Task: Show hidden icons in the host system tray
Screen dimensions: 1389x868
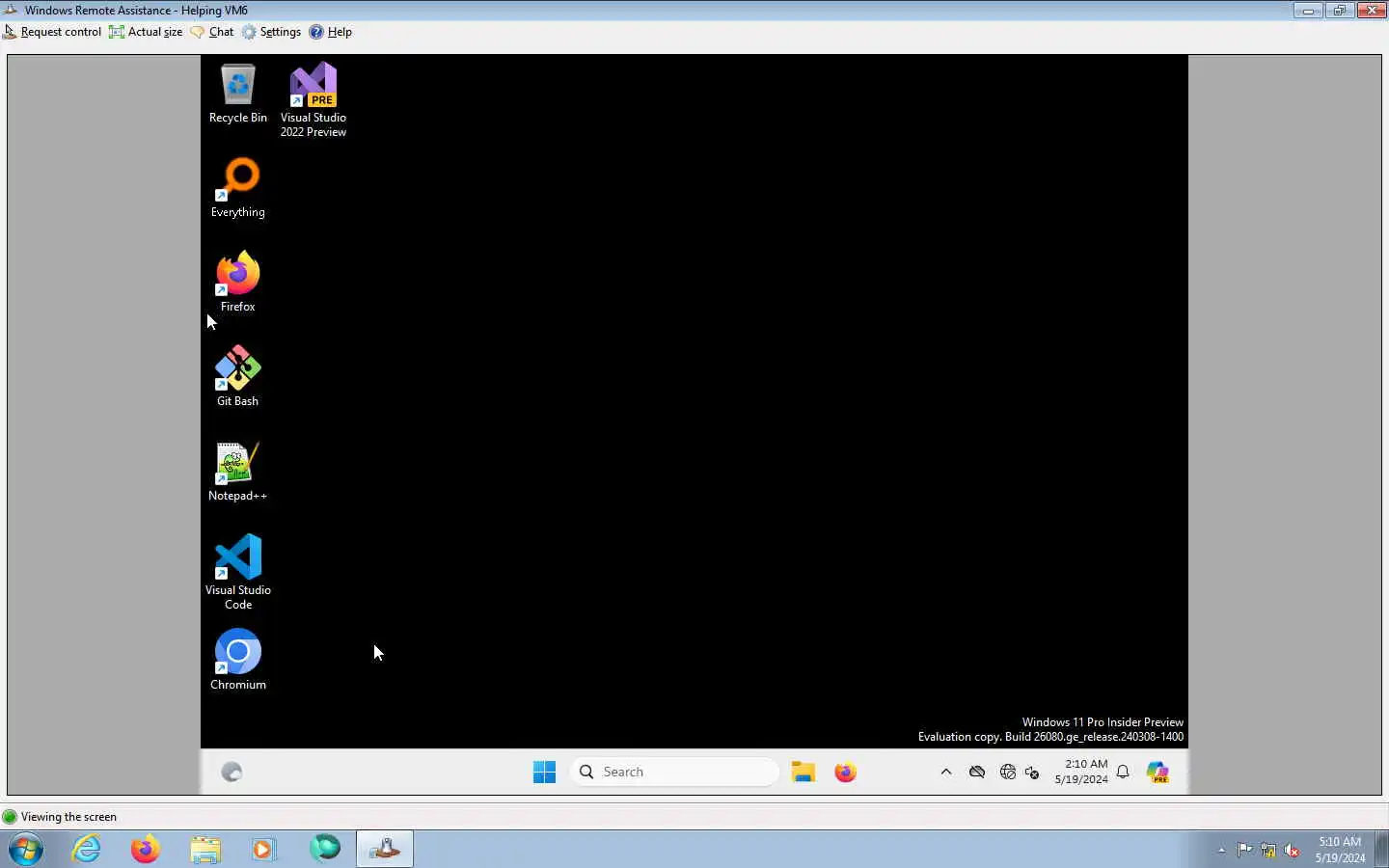Action: pyautogui.click(x=1221, y=851)
